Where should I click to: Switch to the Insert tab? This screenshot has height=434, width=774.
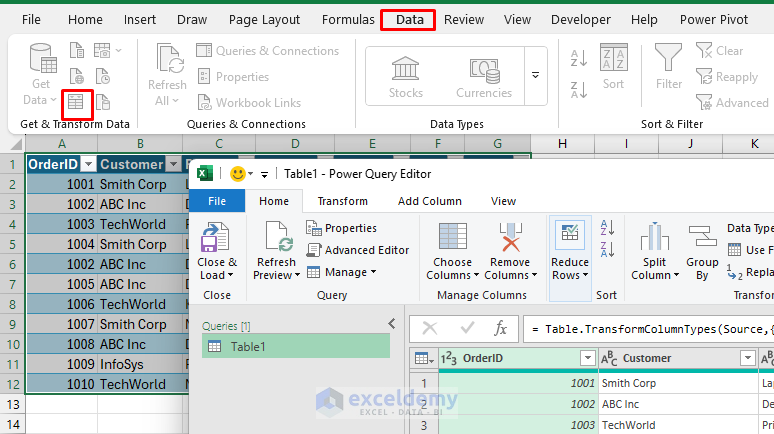pyautogui.click(x=140, y=20)
